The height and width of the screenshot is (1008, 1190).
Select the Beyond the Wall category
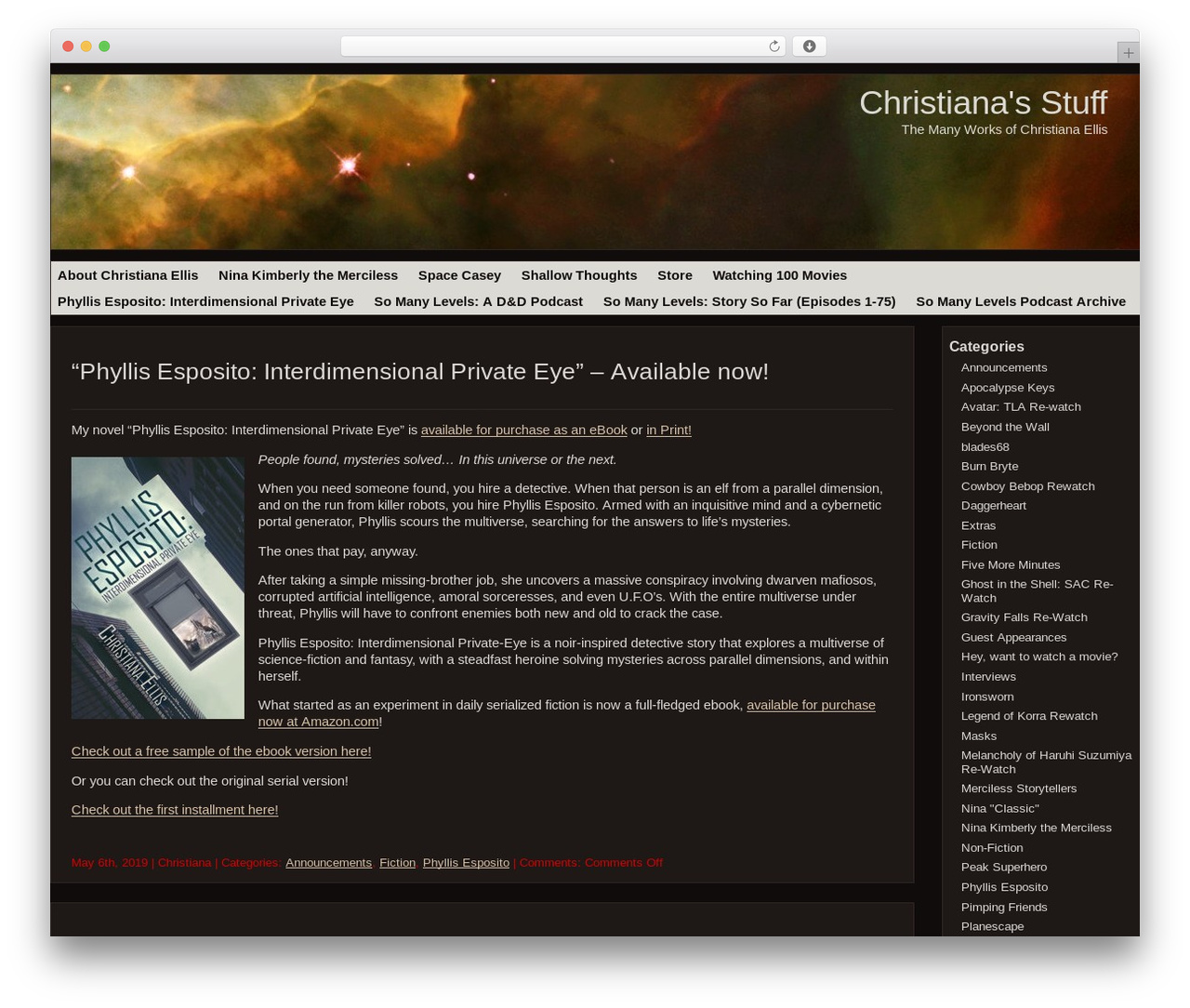[1005, 427]
